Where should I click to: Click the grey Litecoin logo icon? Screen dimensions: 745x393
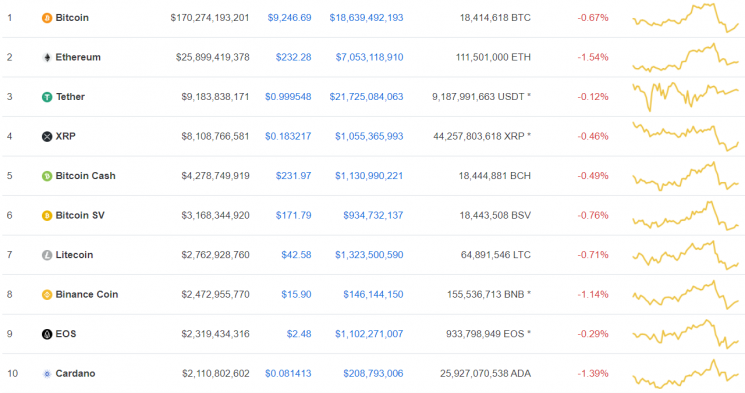tap(47, 255)
